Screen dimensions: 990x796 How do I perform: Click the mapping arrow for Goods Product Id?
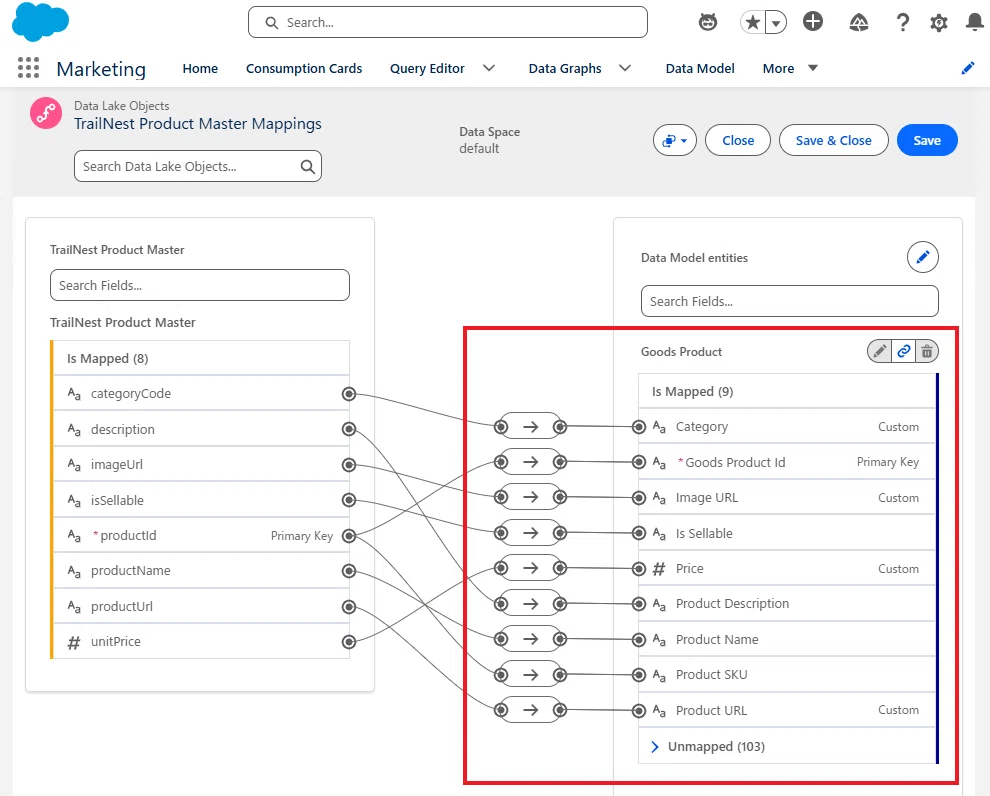tap(530, 462)
